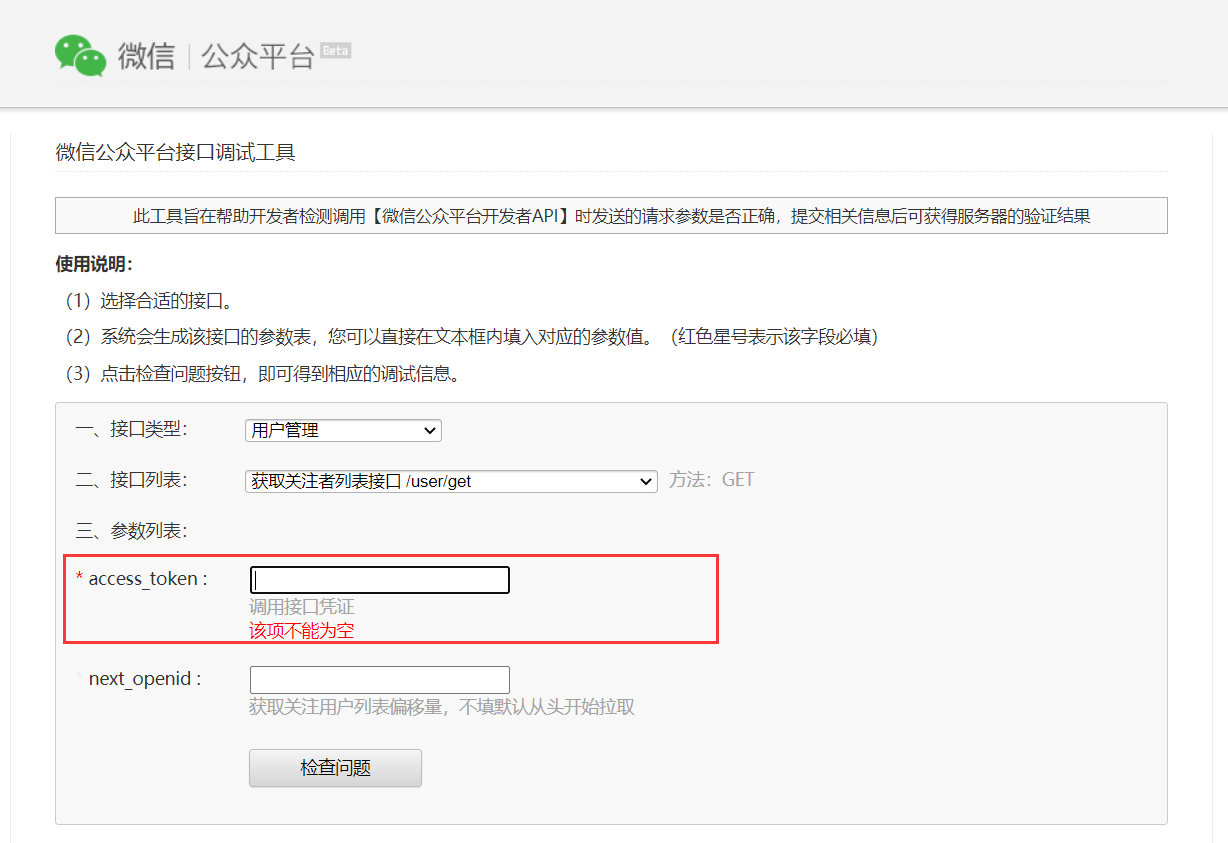This screenshot has width=1228, height=843.
Task: Select the tool description banner text
Action: pyautogui.click(x=613, y=215)
